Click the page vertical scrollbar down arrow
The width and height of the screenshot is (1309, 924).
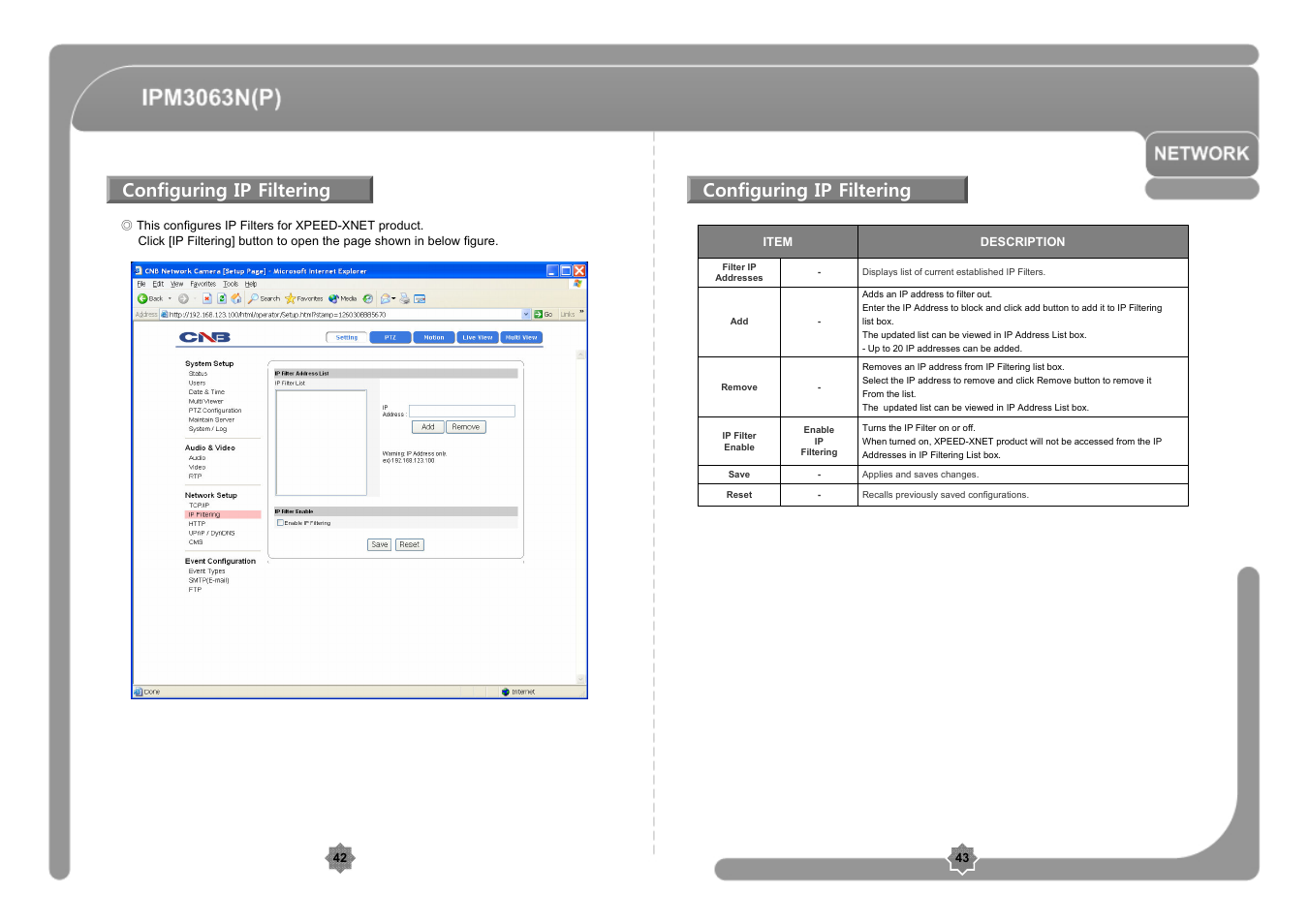580,680
